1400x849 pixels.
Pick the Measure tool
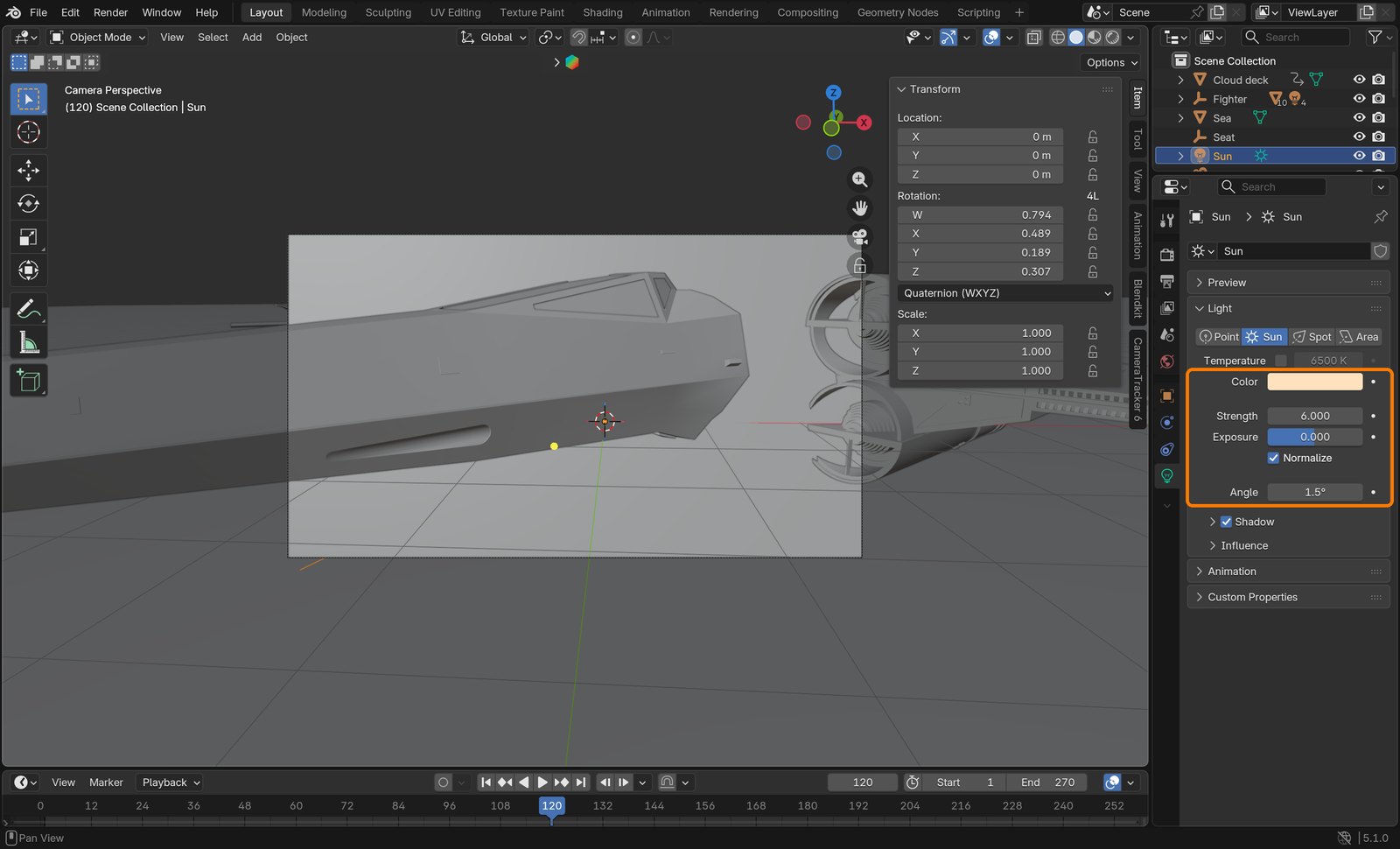click(x=29, y=342)
